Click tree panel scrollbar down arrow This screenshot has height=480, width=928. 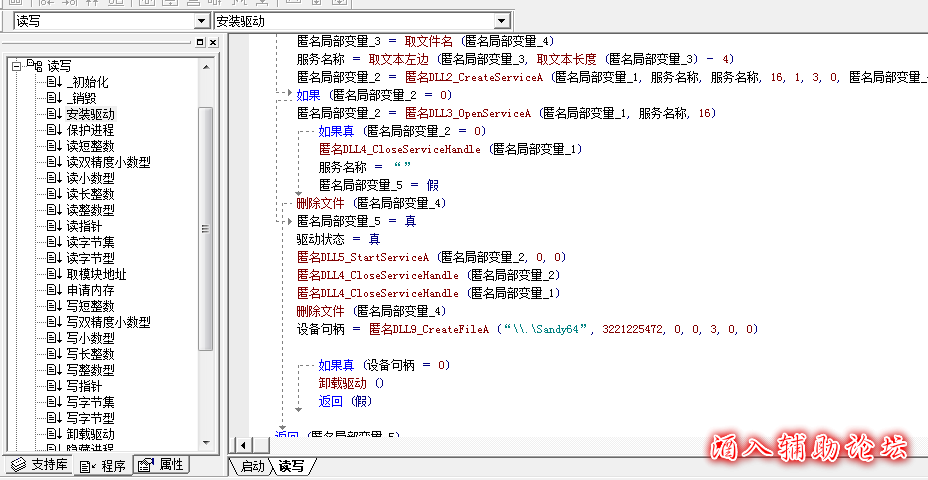pos(206,442)
